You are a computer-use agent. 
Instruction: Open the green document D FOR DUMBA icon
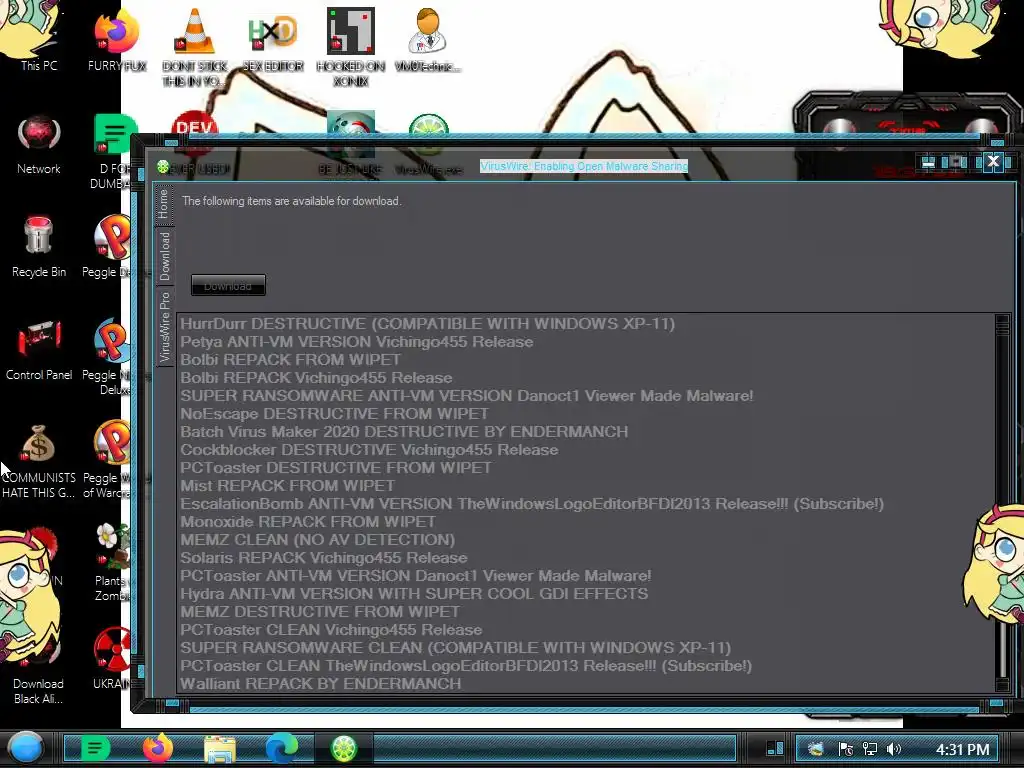112,150
